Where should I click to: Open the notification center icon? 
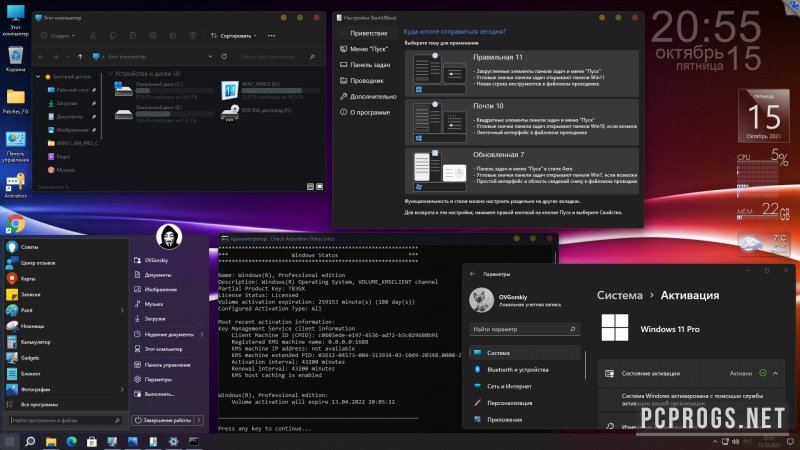click(x=790, y=441)
